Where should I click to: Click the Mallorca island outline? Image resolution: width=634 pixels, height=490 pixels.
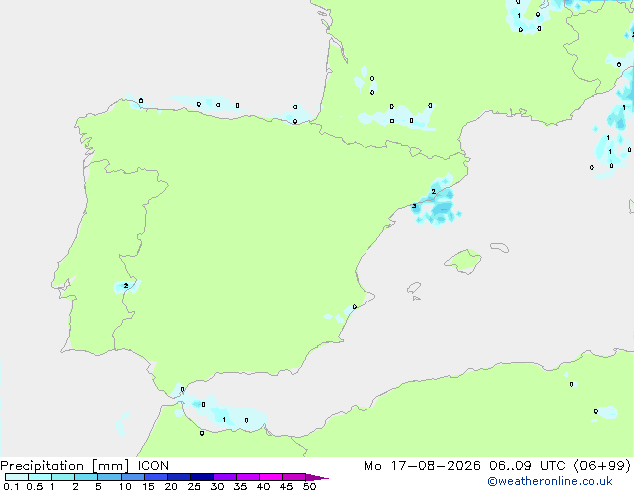pyautogui.click(x=463, y=262)
